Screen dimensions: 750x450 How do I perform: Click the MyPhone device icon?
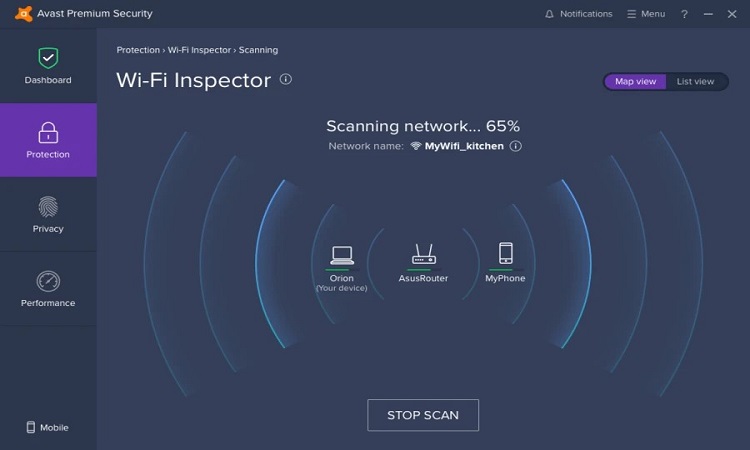[505, 253]
